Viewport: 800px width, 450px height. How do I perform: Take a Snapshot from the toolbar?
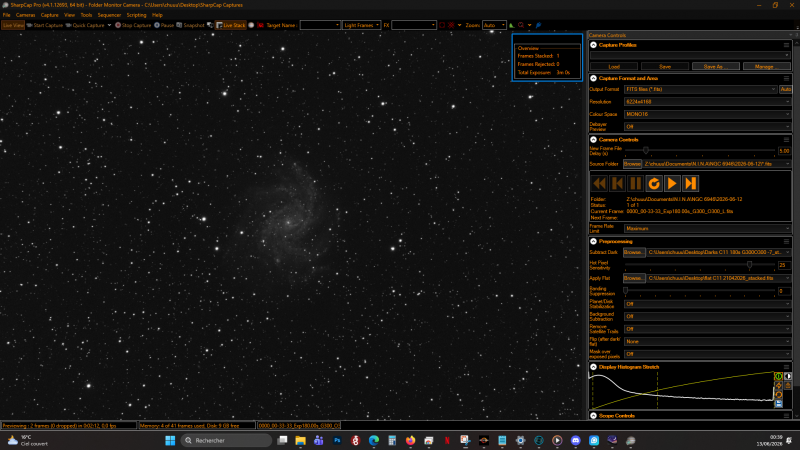point(190,25)
